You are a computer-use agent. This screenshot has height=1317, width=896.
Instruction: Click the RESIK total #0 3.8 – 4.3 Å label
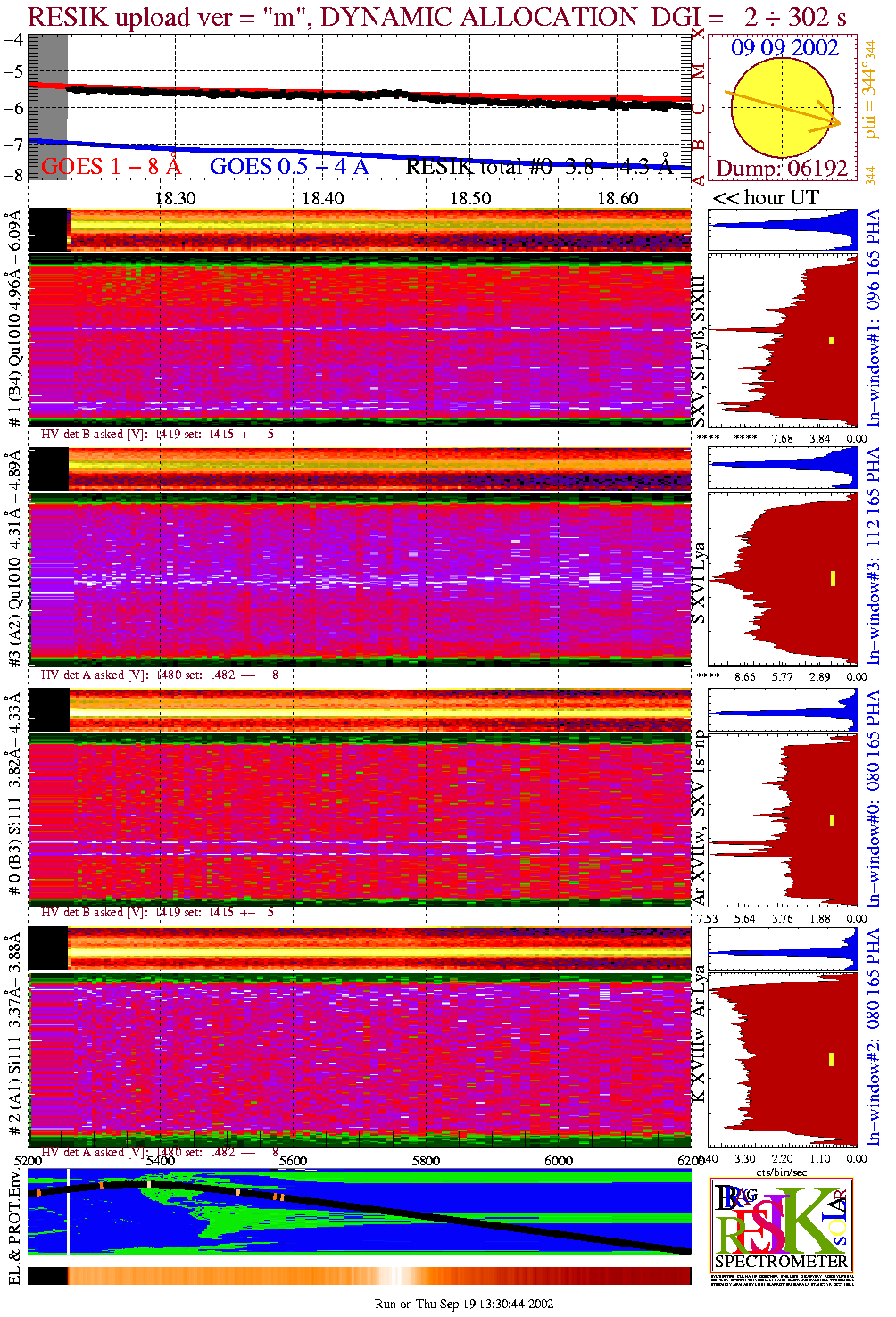coord(538,167)
